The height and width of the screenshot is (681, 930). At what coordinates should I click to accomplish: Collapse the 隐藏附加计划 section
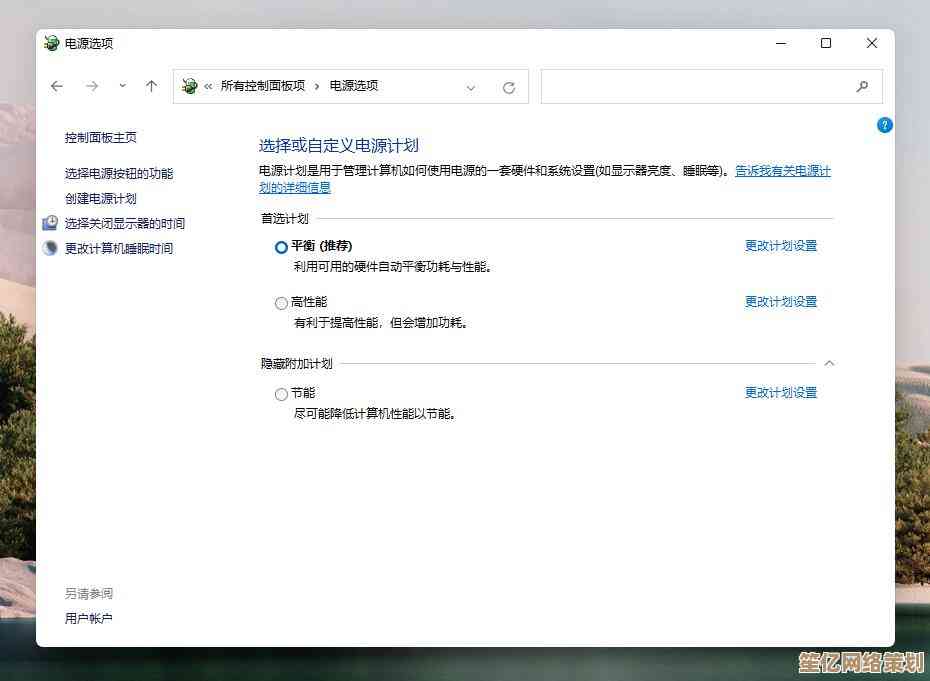[x=828, y=364]
